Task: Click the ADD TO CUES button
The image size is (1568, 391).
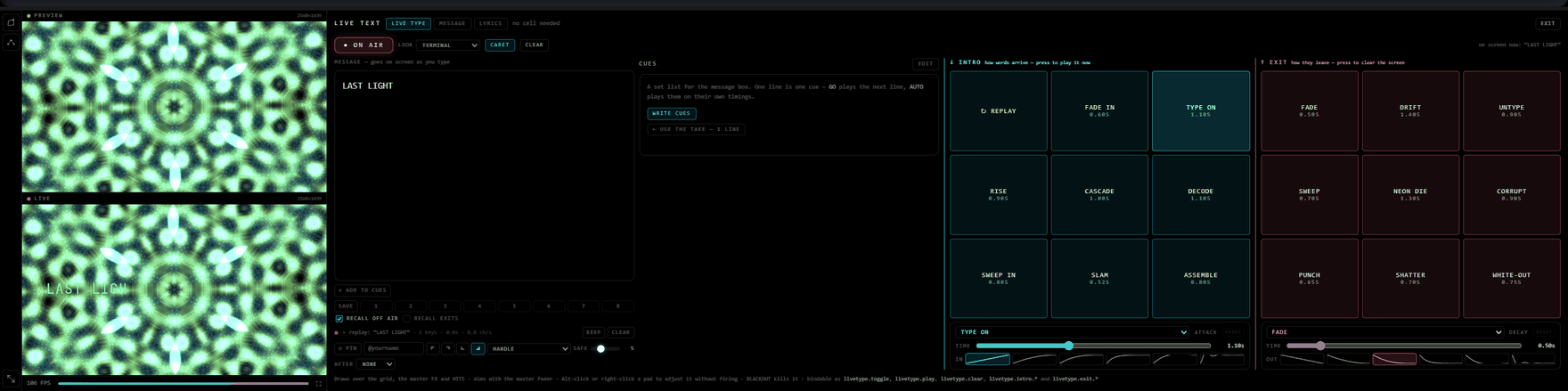Action: (363, 290)
